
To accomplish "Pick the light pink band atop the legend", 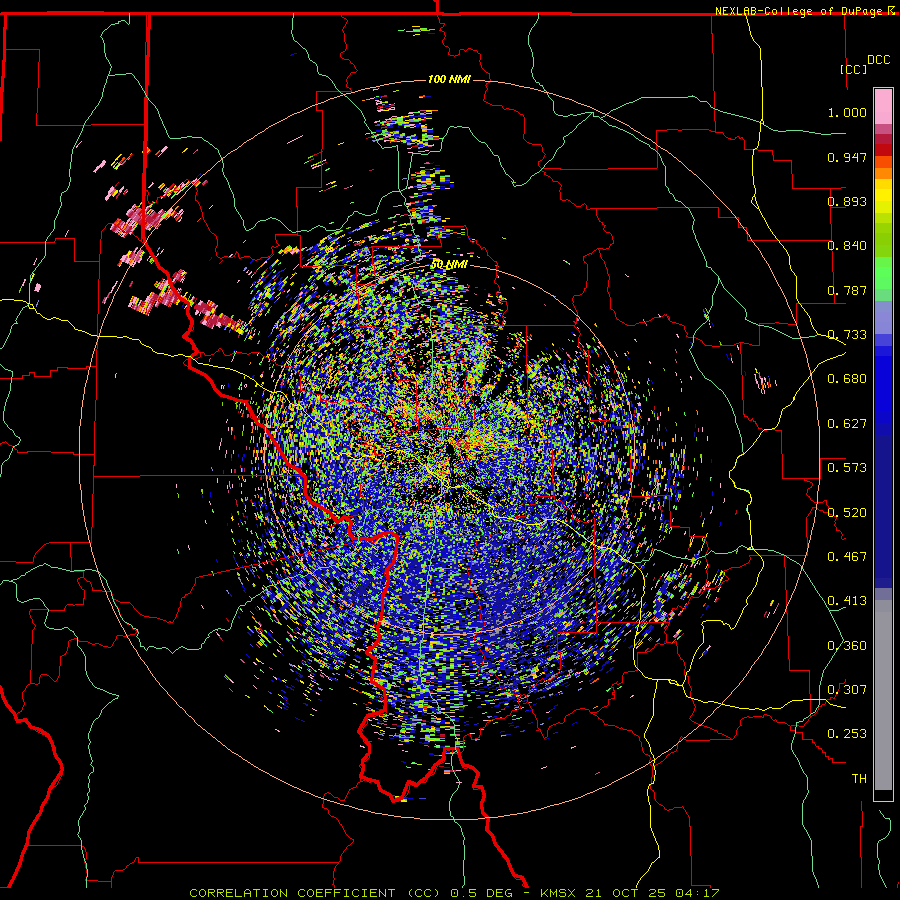I will [x=883, y=107].
